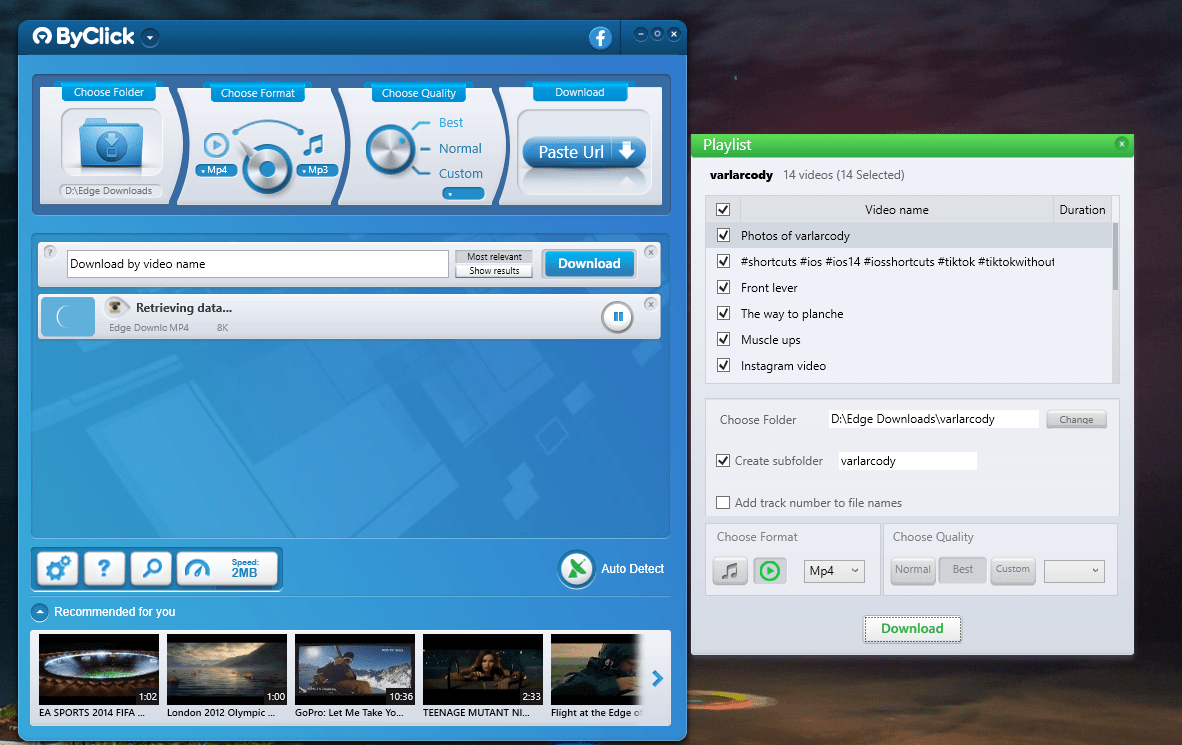Toggle the Auto Detect satellite icon
The height and width of the screenshot is (745, 1182).
(x=576, y=569)
